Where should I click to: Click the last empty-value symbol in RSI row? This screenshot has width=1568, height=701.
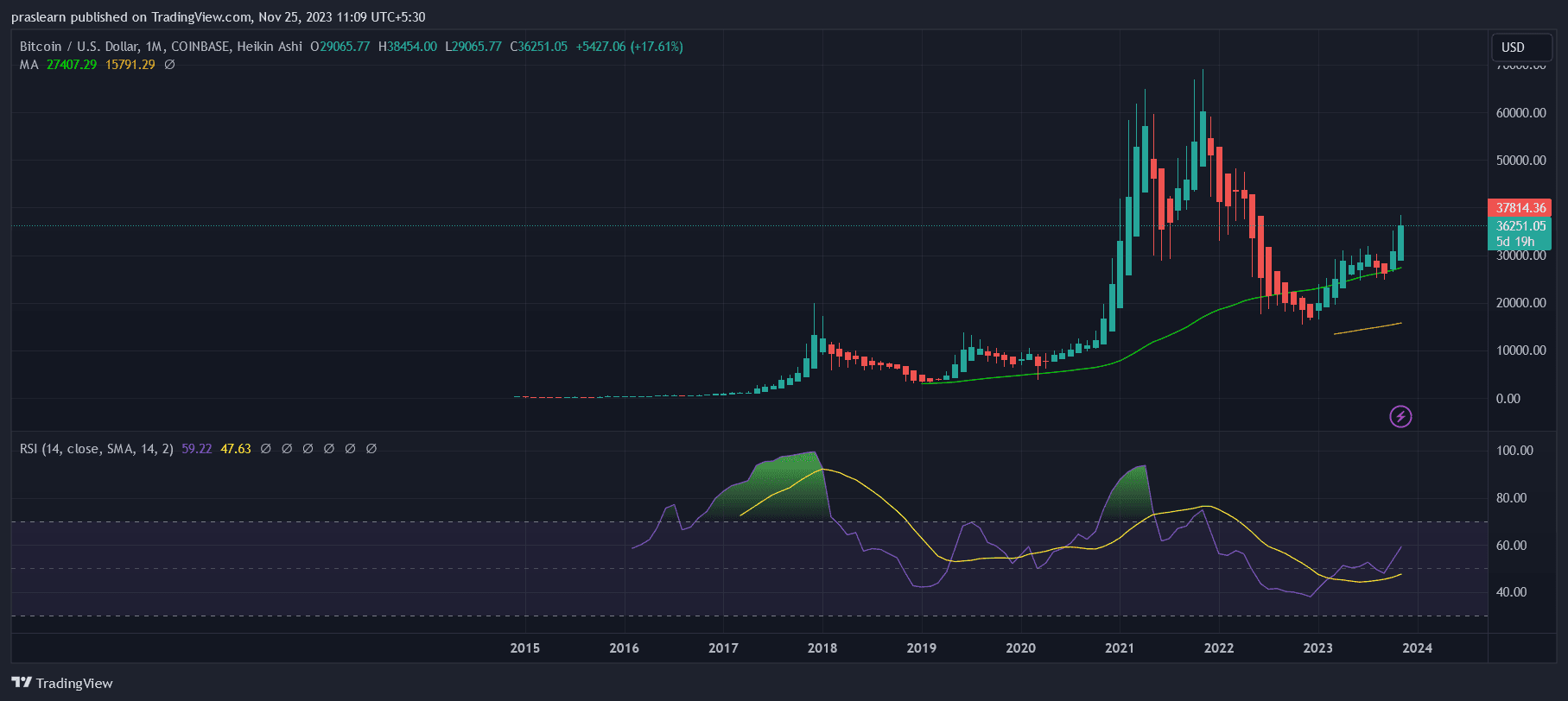[x=371, y=449]
